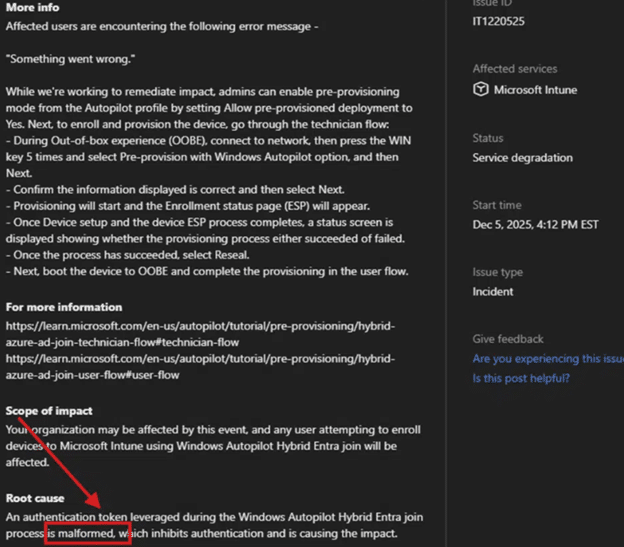The image size is (624, 547).
Task: Click the 'Root cause' heading
Action: coord(35,498)
